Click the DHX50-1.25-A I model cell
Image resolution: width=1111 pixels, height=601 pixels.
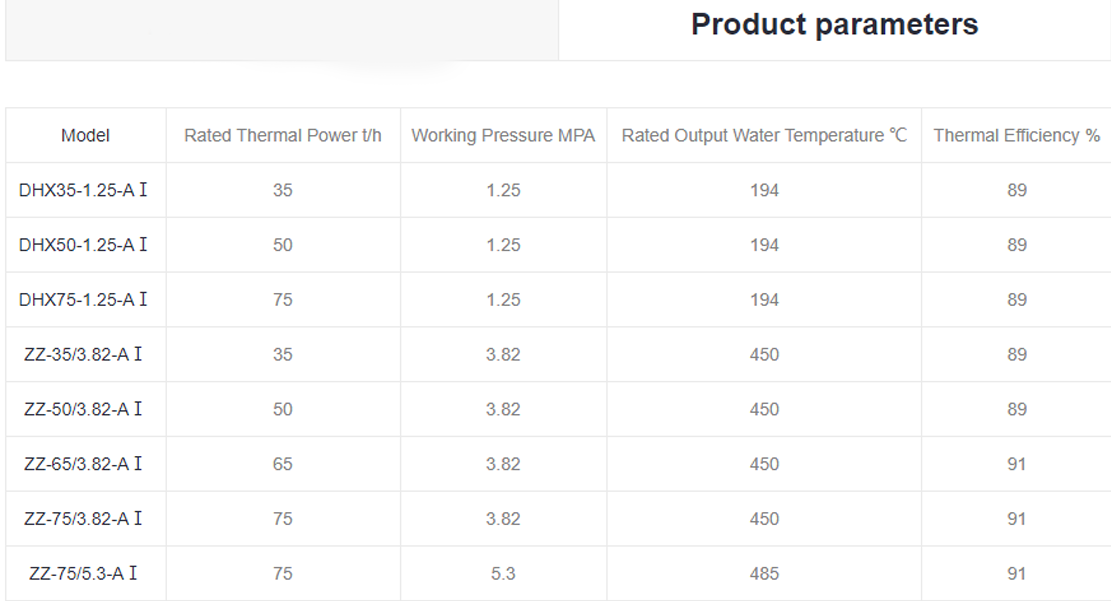point(83,245)
